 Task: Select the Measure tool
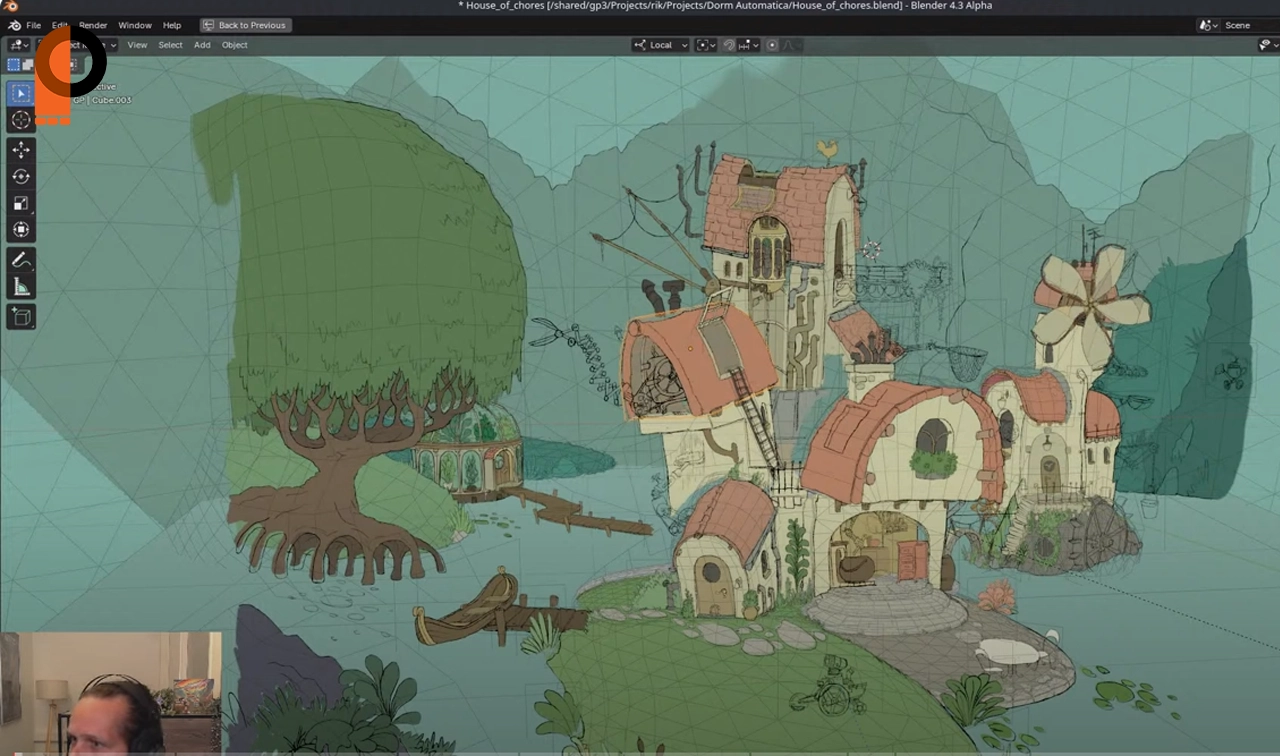click(x=20, y=288)
